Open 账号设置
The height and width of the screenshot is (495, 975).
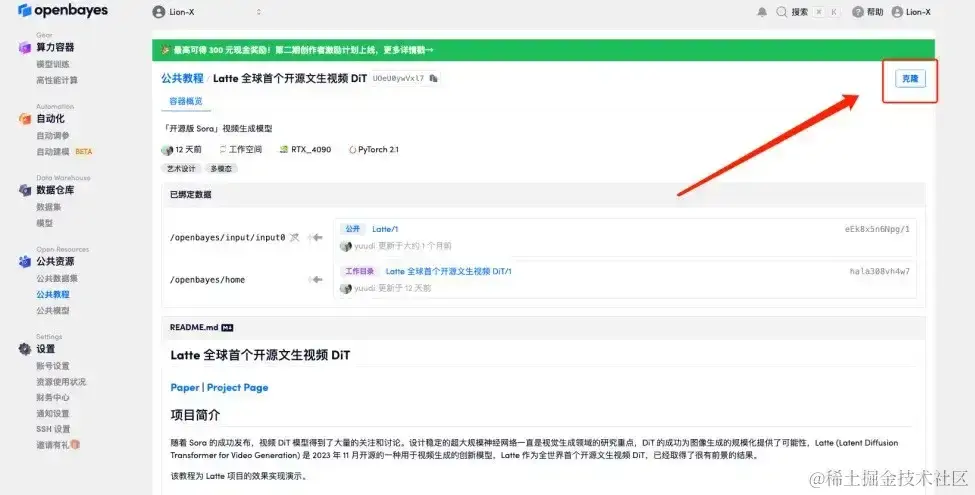coord(53,366)
